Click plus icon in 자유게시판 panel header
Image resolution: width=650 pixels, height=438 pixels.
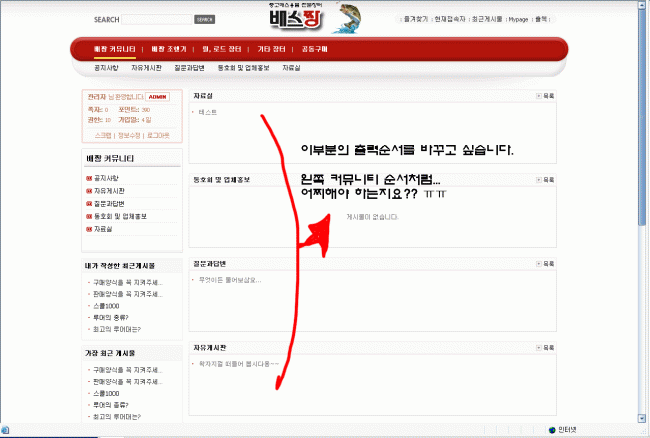click(x=538, y=348)
